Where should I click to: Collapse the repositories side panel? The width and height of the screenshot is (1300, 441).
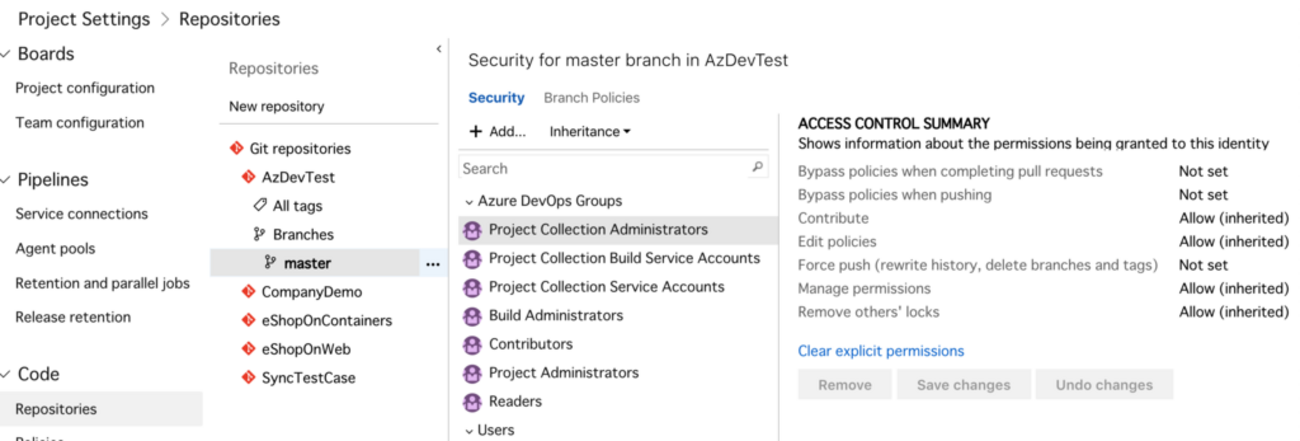click(438, 49)
